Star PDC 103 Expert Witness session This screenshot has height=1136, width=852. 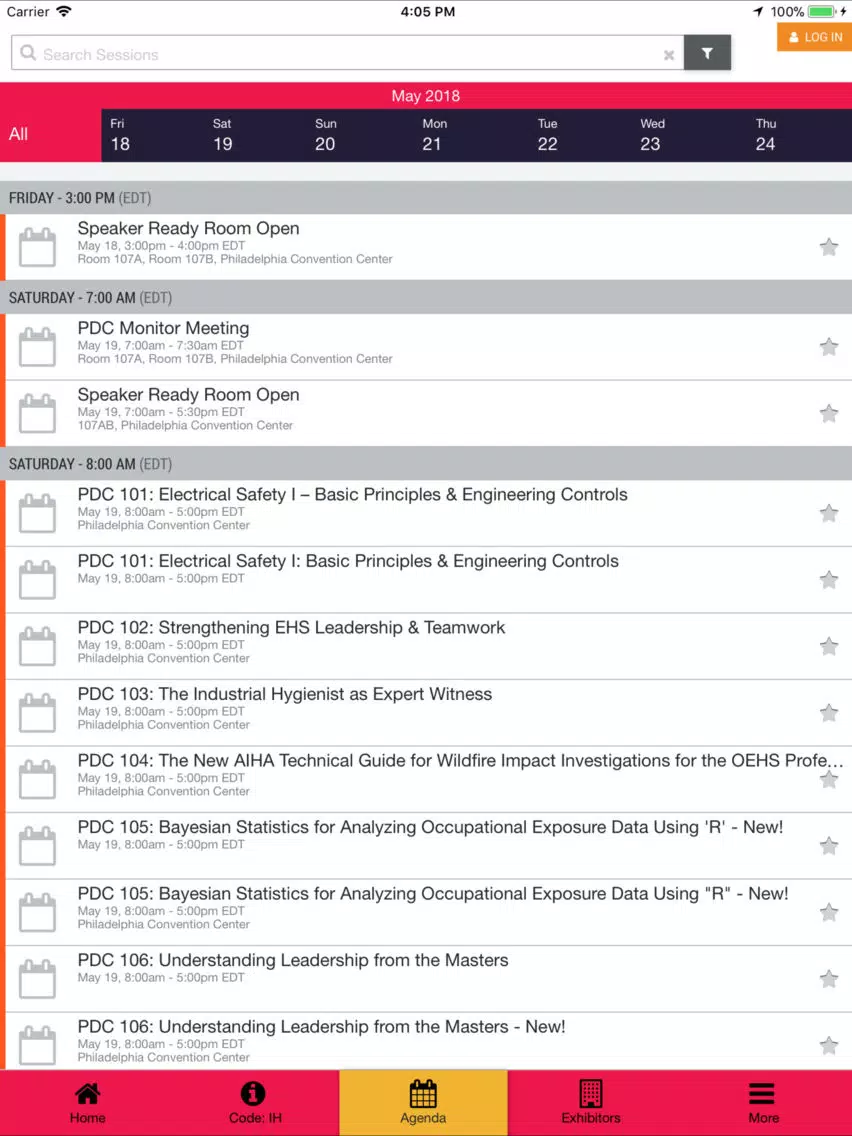point(829,713)
